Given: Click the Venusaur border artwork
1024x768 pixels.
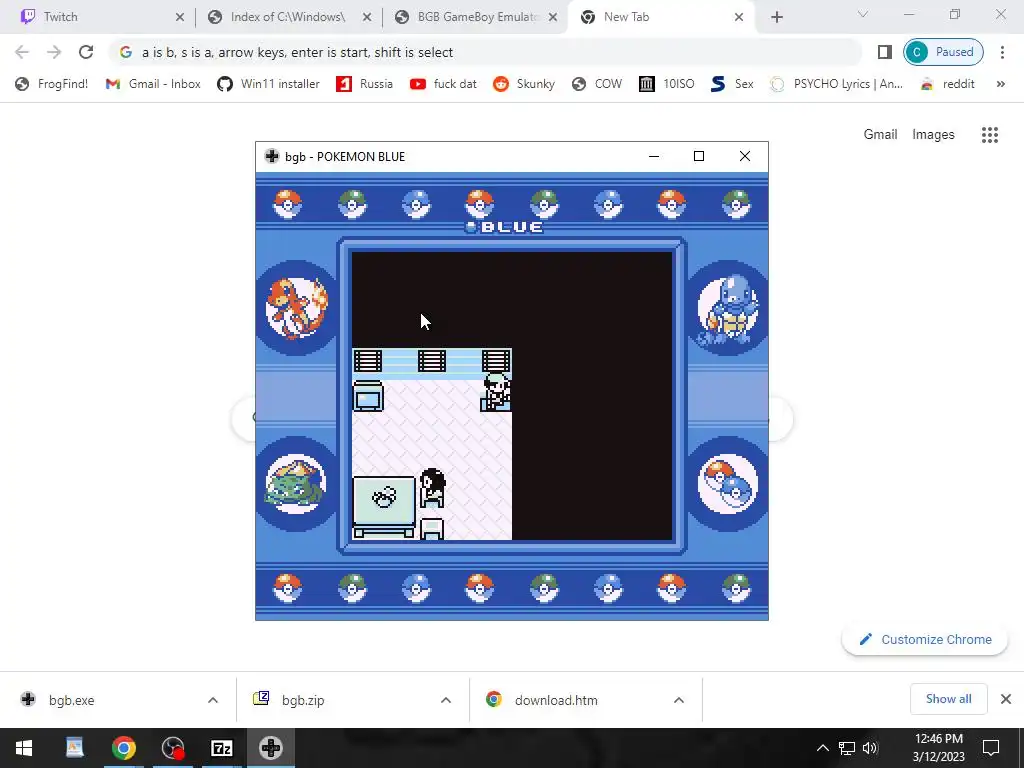Looking at the screenshot, I should (295, 484).
